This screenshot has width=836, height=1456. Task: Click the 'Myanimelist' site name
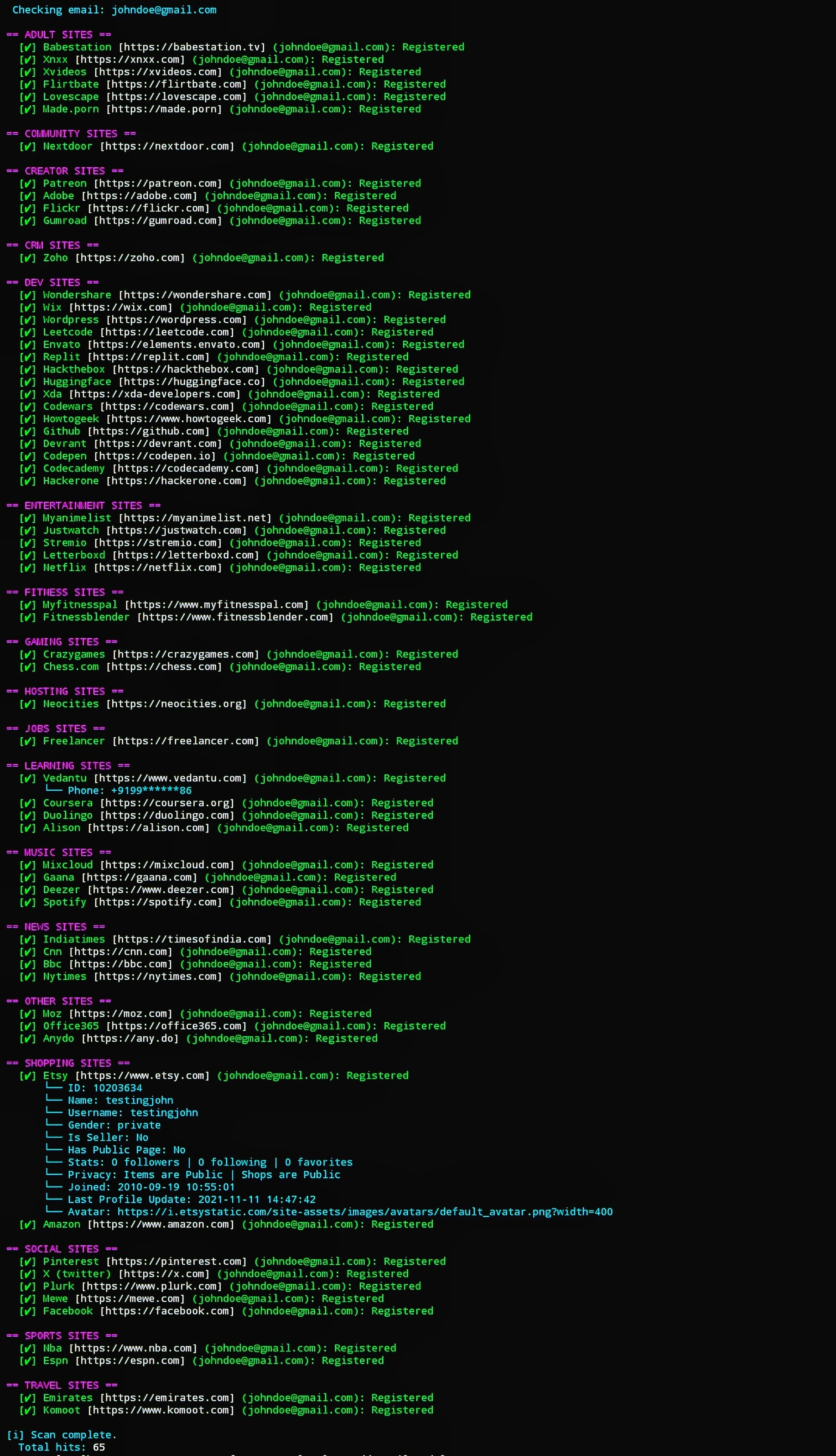(77, 517)
